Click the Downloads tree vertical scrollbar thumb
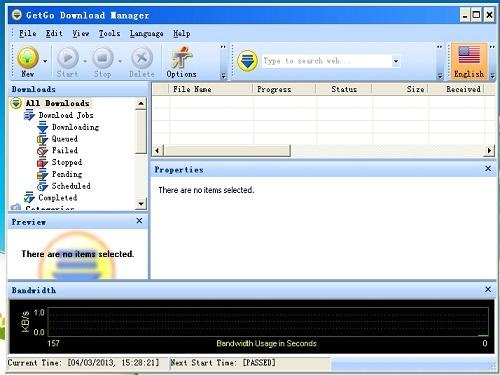Screen dimensions: 500x375 [141, 132]
